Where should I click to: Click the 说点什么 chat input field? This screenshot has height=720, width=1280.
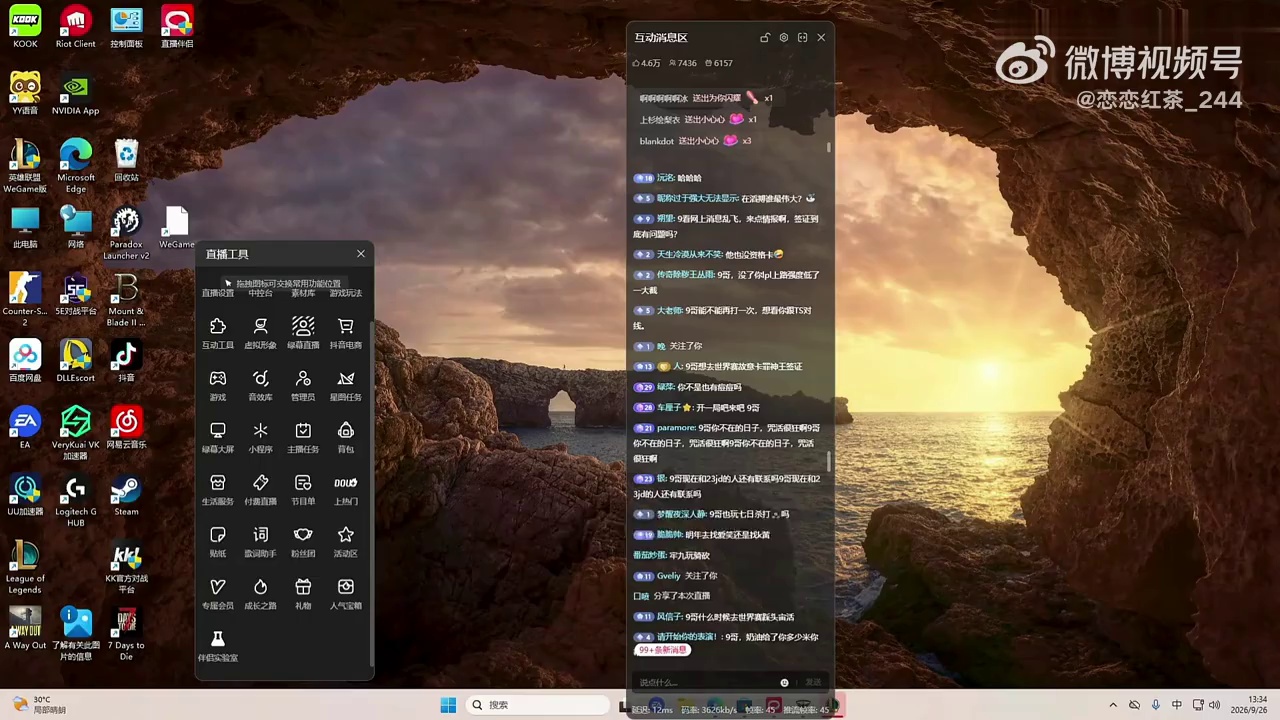coord(705,682)
